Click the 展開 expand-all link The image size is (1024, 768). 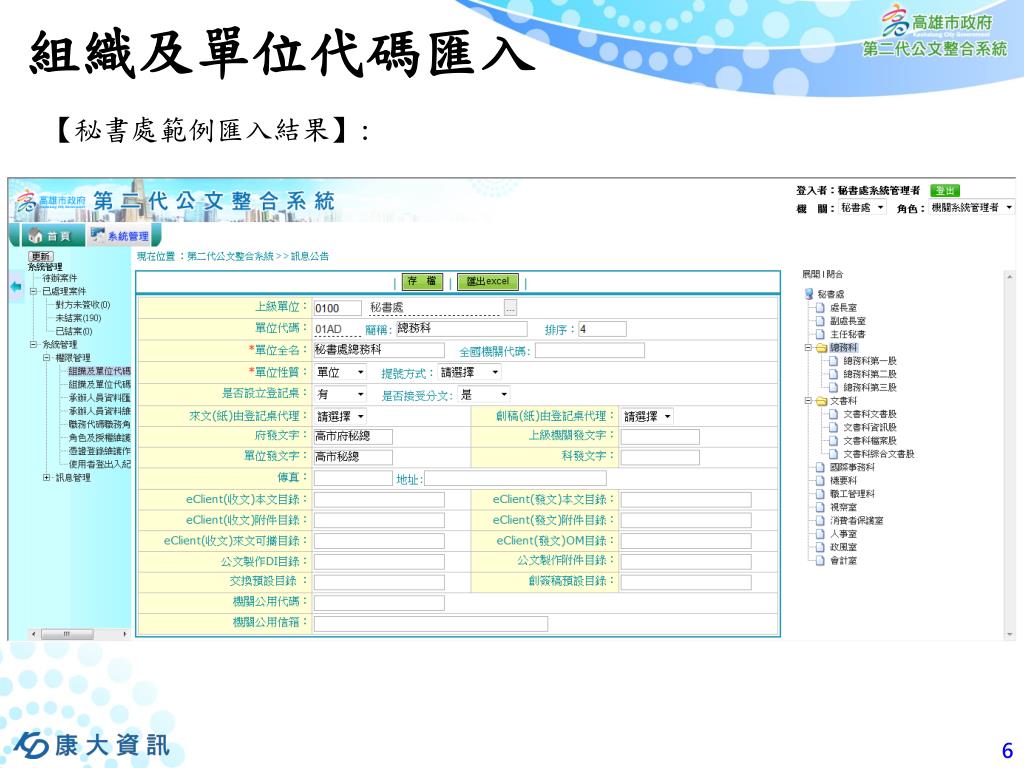click(x=810, y=274)
